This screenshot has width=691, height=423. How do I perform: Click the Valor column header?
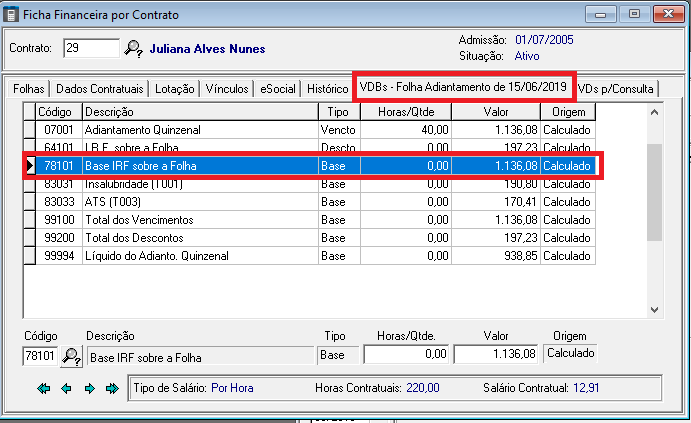496,112
